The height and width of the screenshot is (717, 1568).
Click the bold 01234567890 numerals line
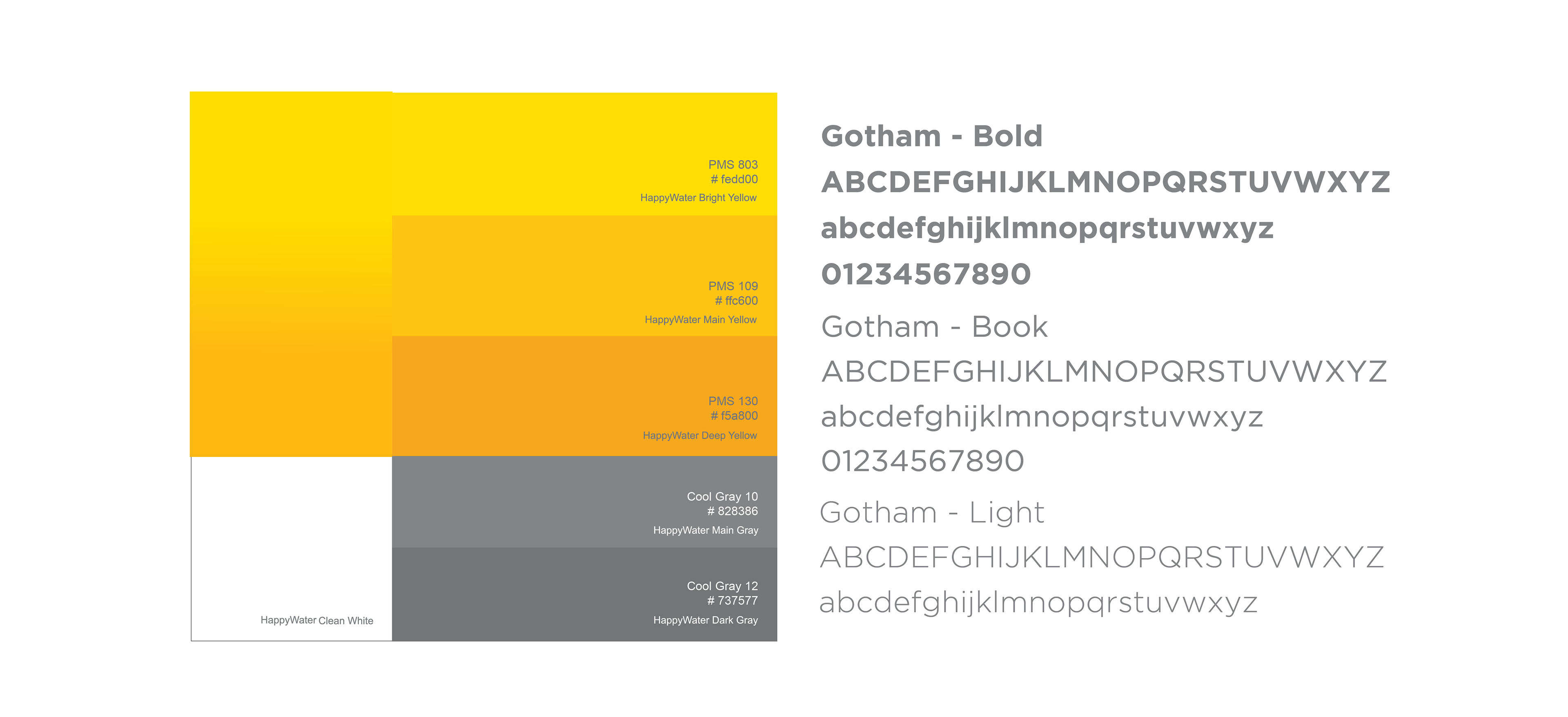[926, 274]
